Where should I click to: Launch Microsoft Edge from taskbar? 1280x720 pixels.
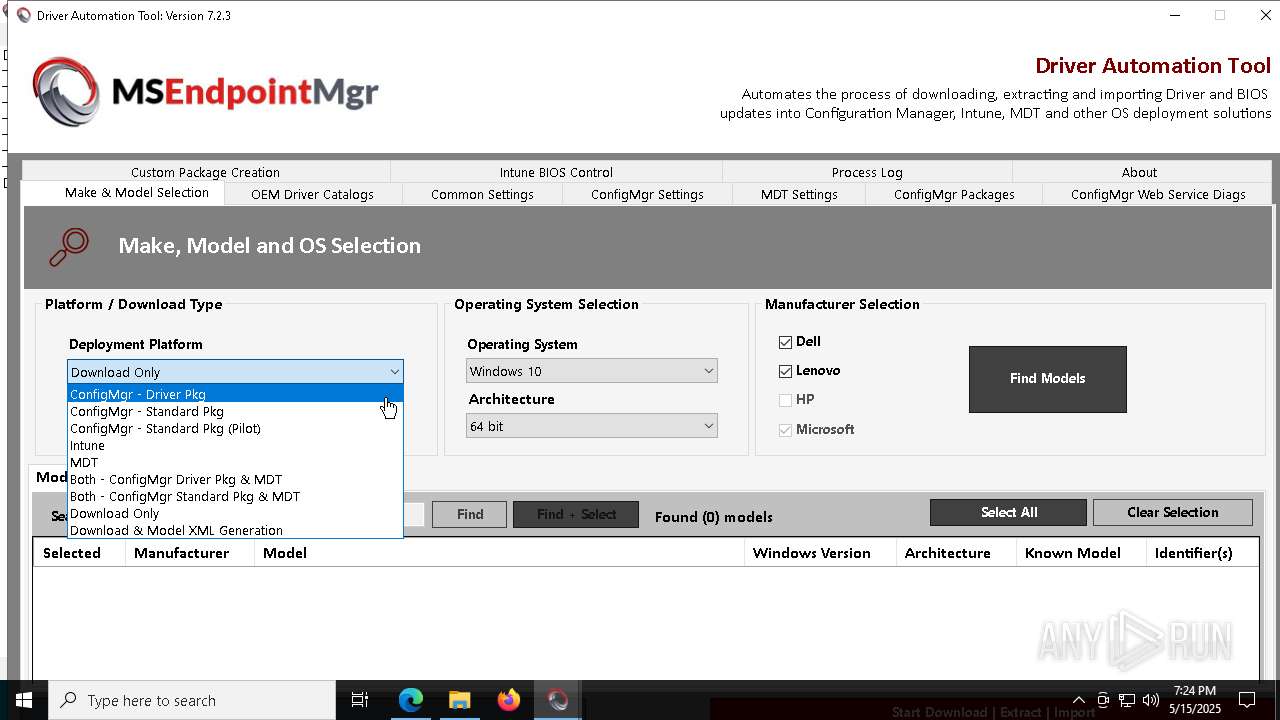click(x=411, y=700)
